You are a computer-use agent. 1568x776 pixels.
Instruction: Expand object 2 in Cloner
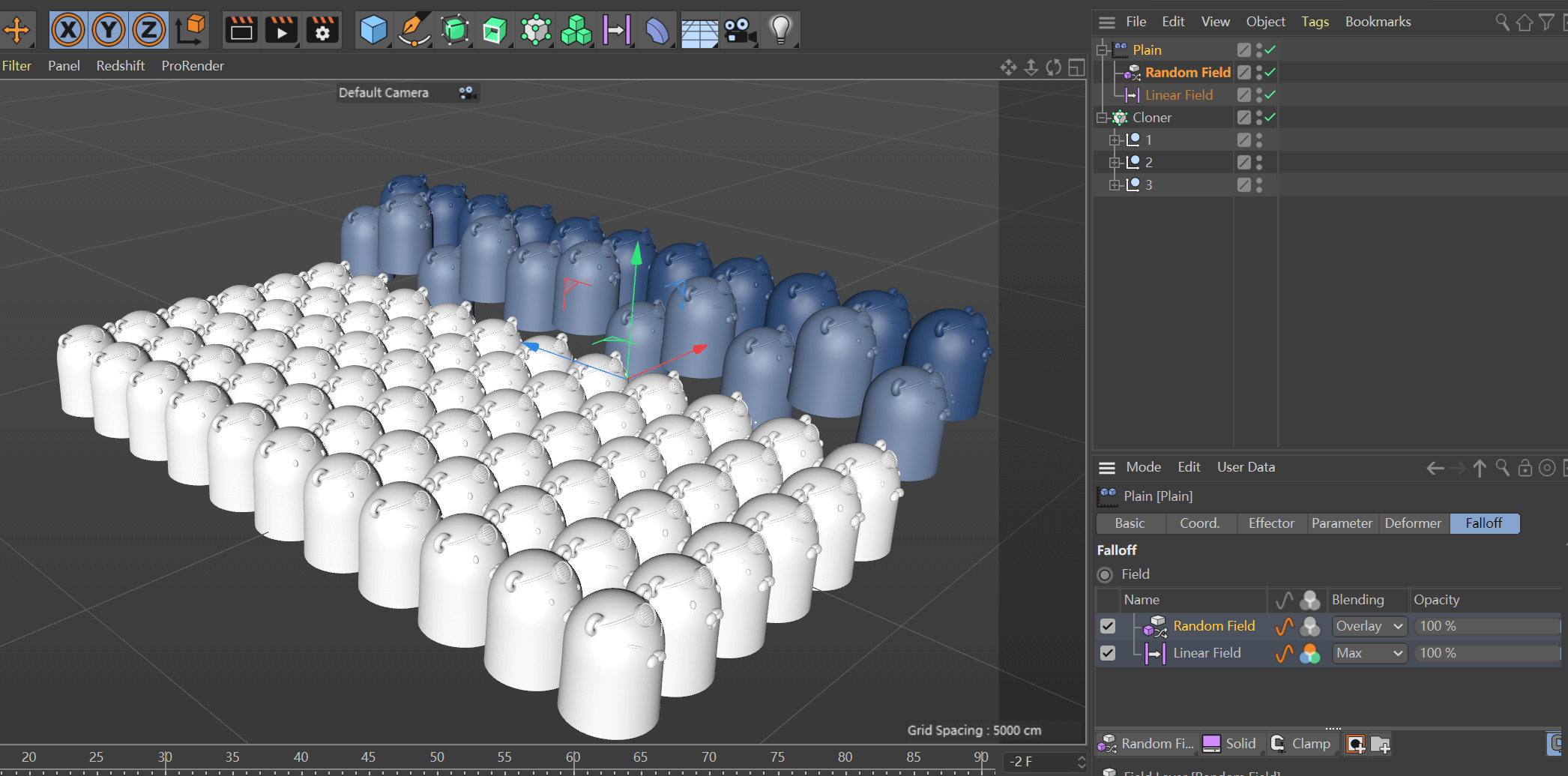point(1115,163)
